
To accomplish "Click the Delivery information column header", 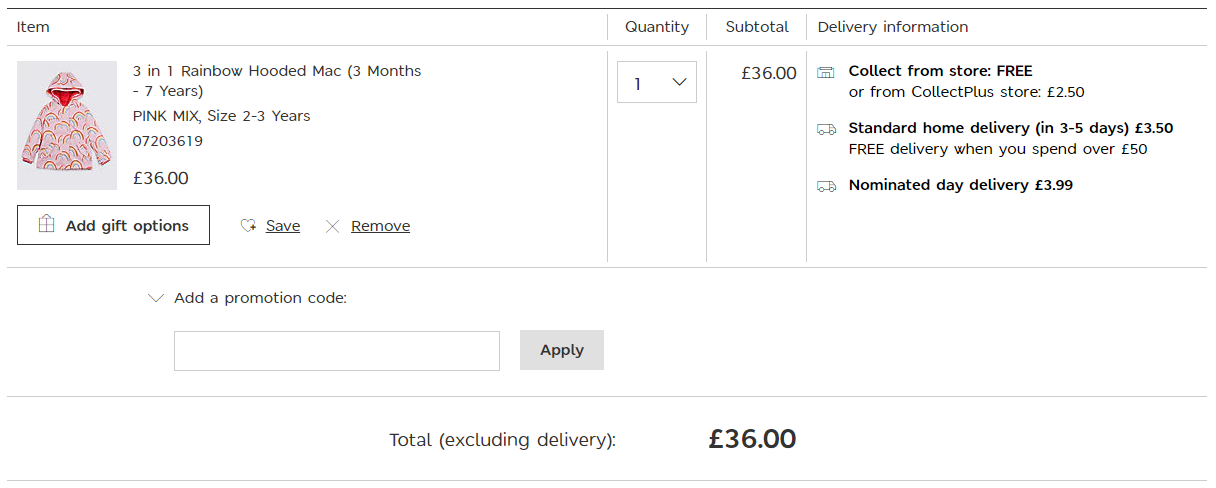I will click(x=892, y=27).
